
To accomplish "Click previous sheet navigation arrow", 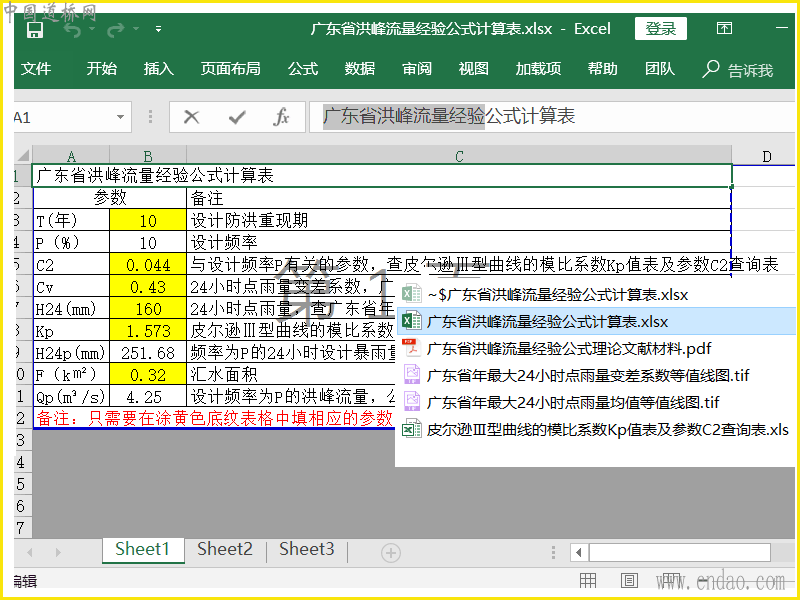I will point(30,552).
